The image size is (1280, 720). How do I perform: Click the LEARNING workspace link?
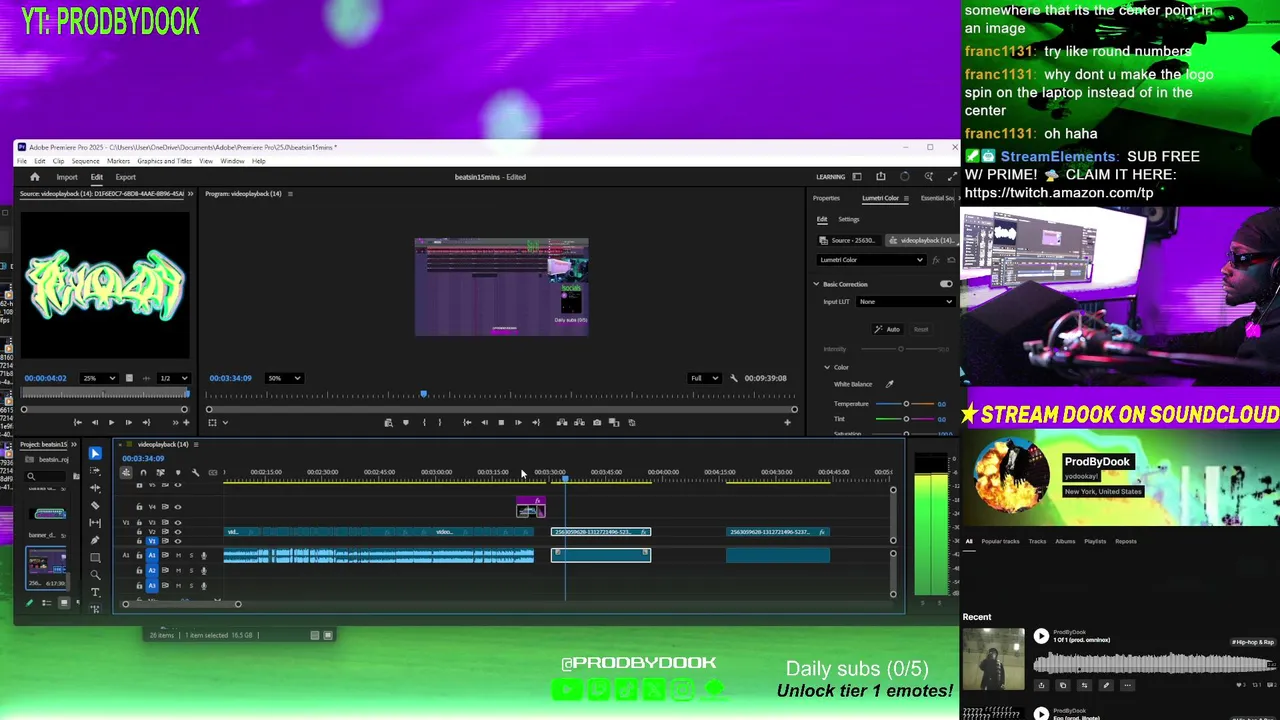pyautogui.click(x=830, y=177)
